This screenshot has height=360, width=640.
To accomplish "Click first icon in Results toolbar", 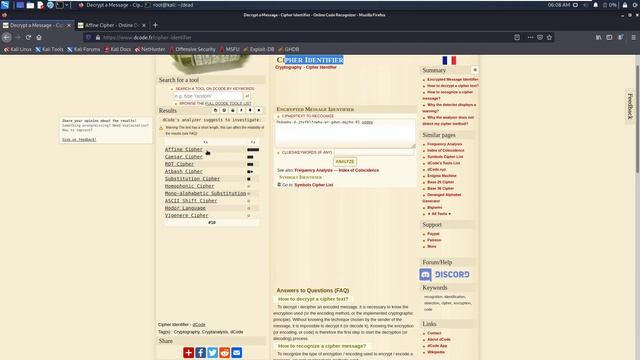I will [x=216, y=110].
